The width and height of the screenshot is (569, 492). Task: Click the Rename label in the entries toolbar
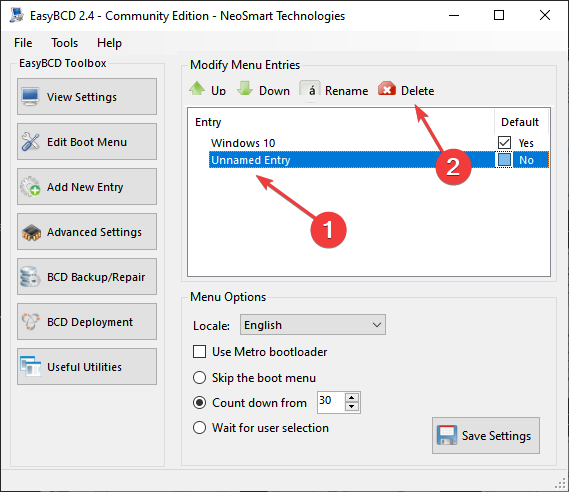pos(347,91)
